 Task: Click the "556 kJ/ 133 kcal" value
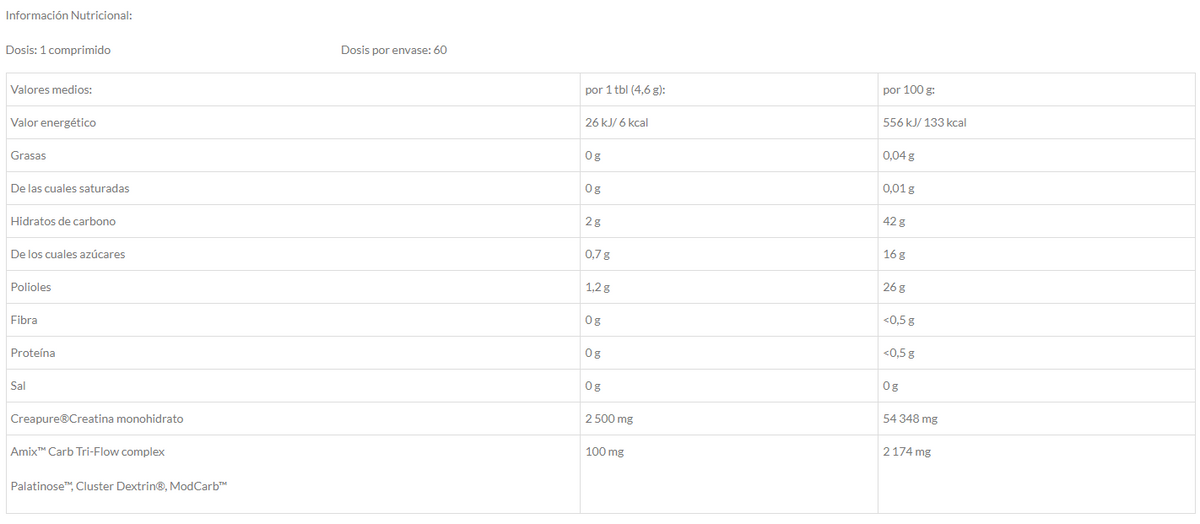tap(924, 123)
